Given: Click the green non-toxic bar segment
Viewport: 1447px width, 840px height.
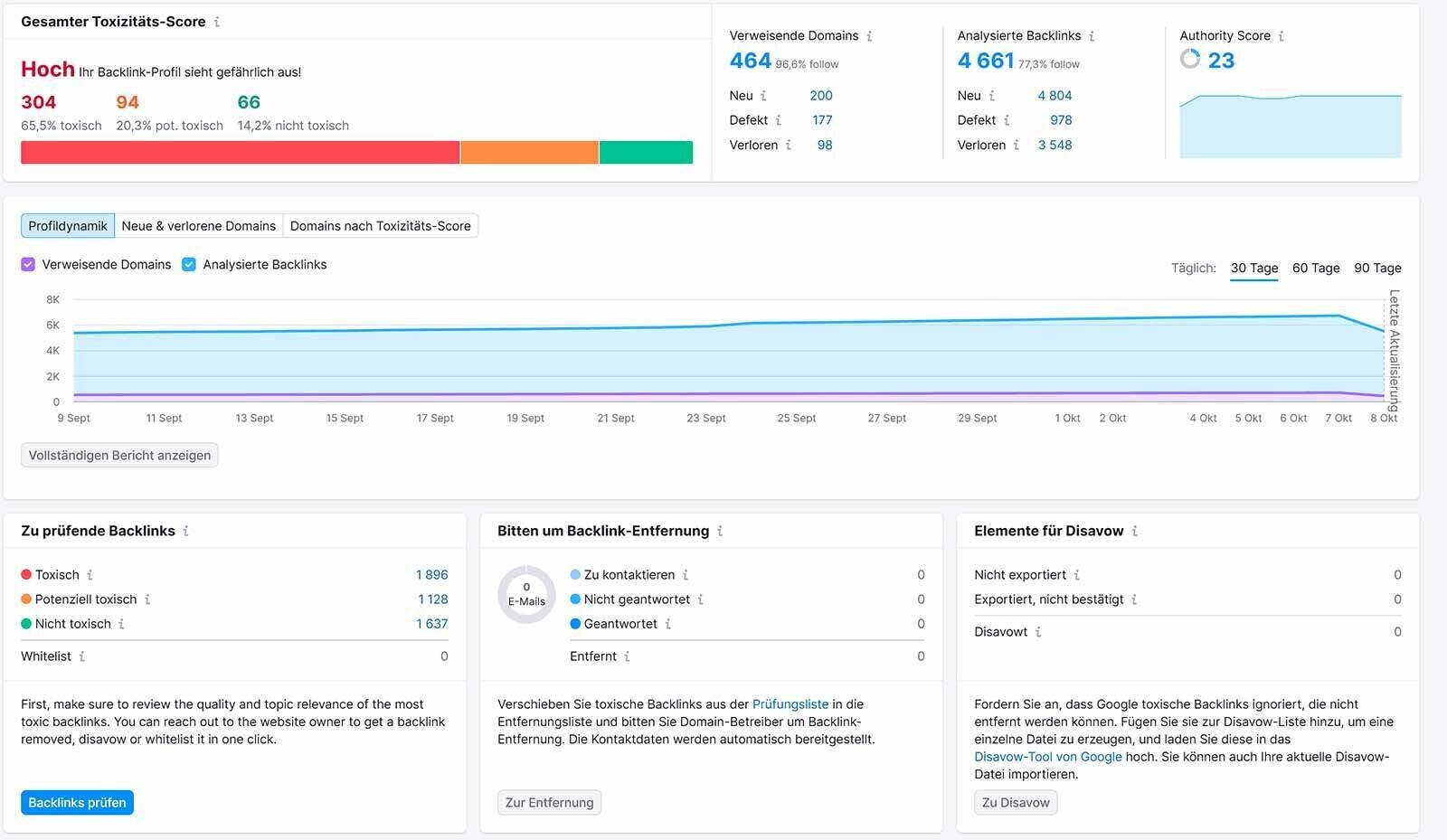Looking at the screenshot, I should [x=646, y=153].
